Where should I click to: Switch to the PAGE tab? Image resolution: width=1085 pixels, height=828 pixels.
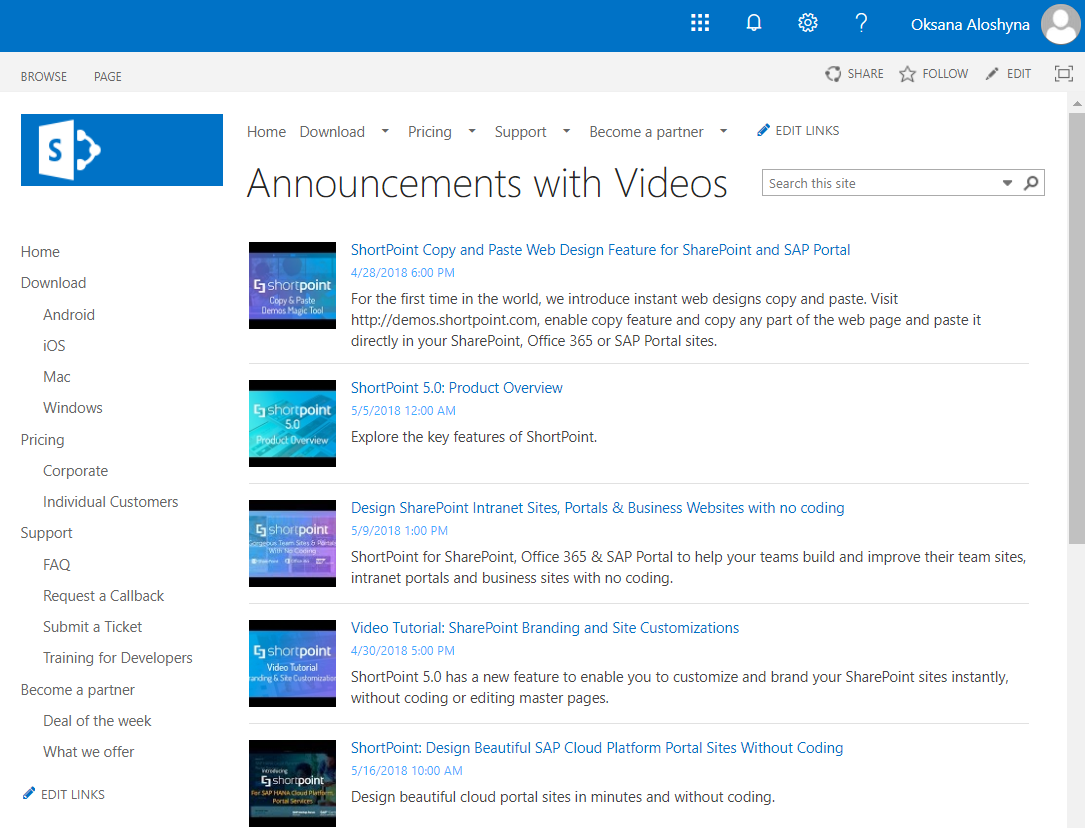pyautogui.click(x=107, y=76)
